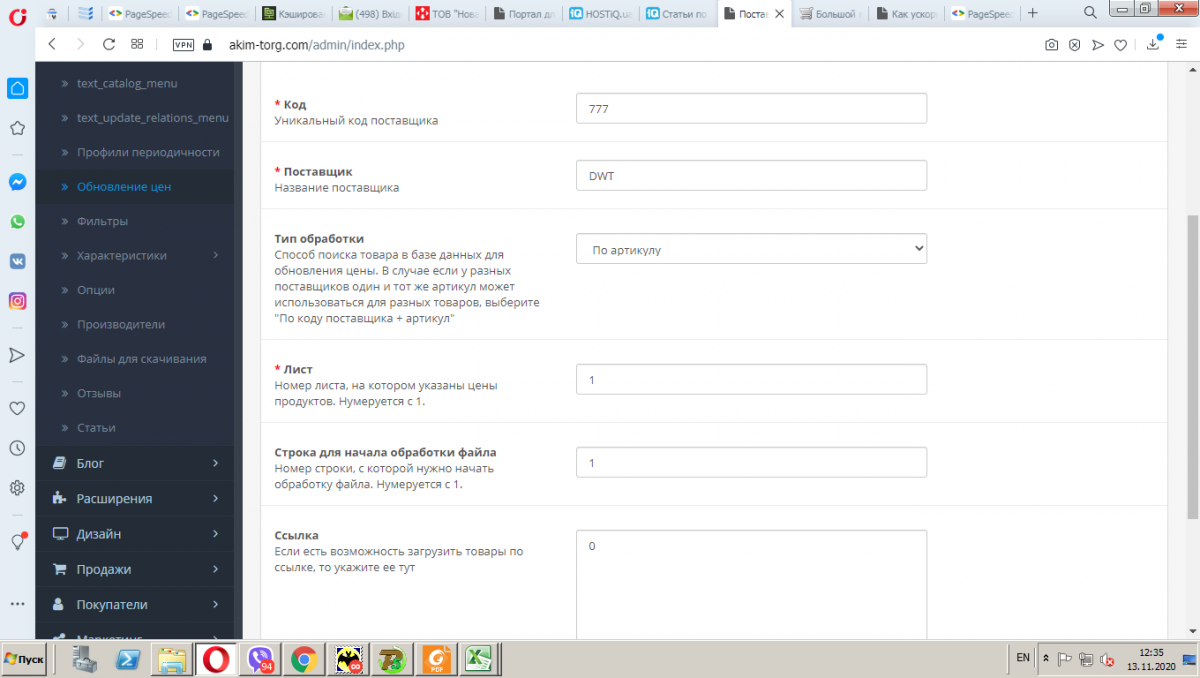1200x678 pixels.
Task: Open Отзывы menu item
Action: click(x=99, y=393)
